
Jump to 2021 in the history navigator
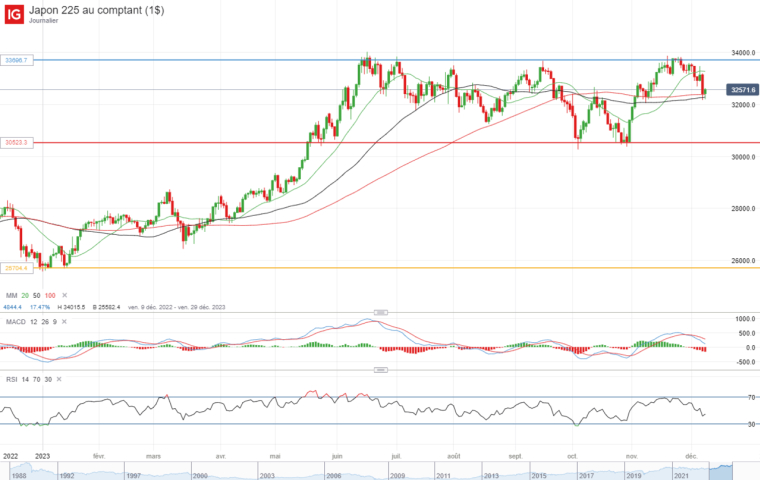(x=681, y=476)
